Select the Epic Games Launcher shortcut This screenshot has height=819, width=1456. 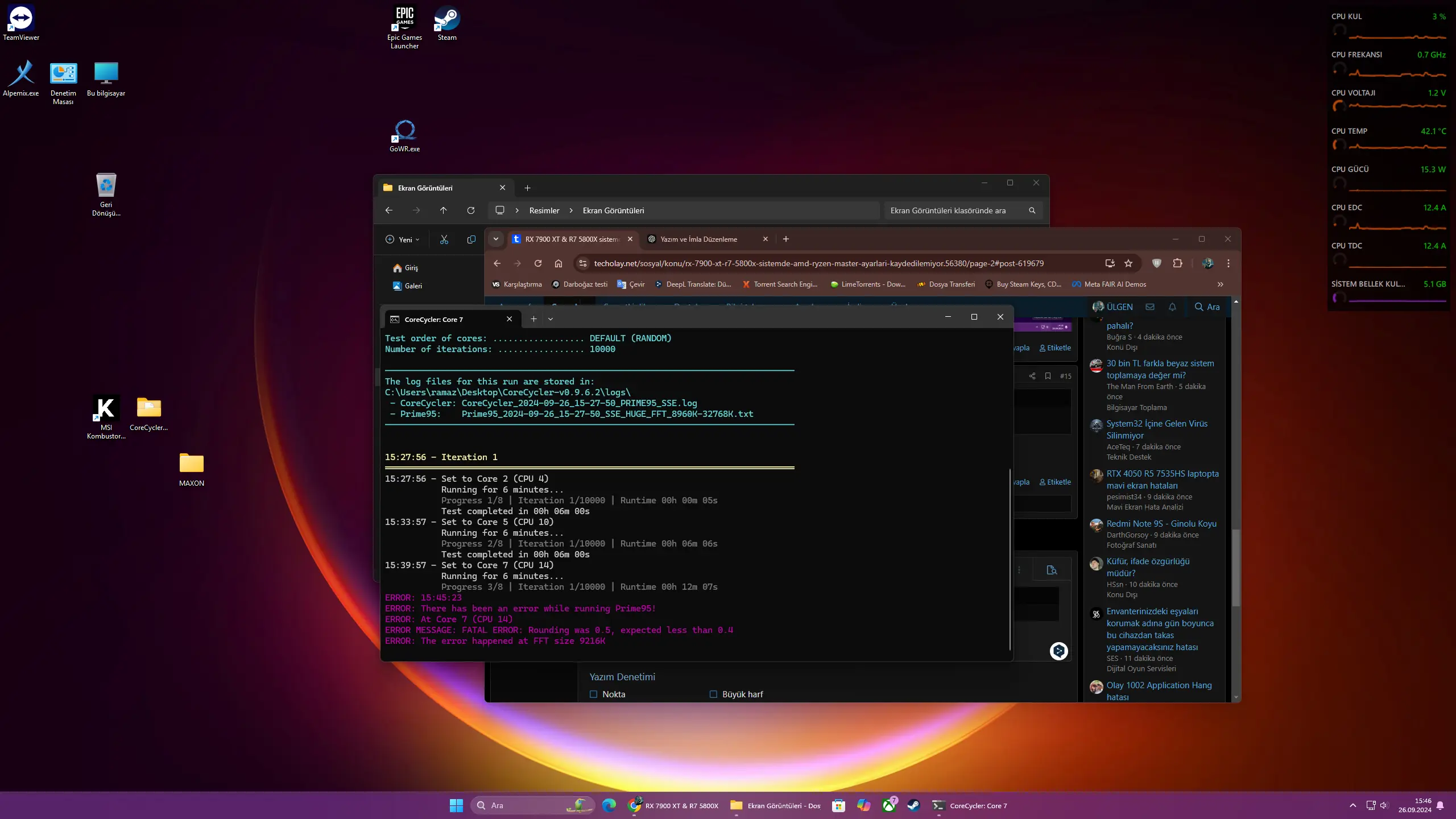(404, 27)
